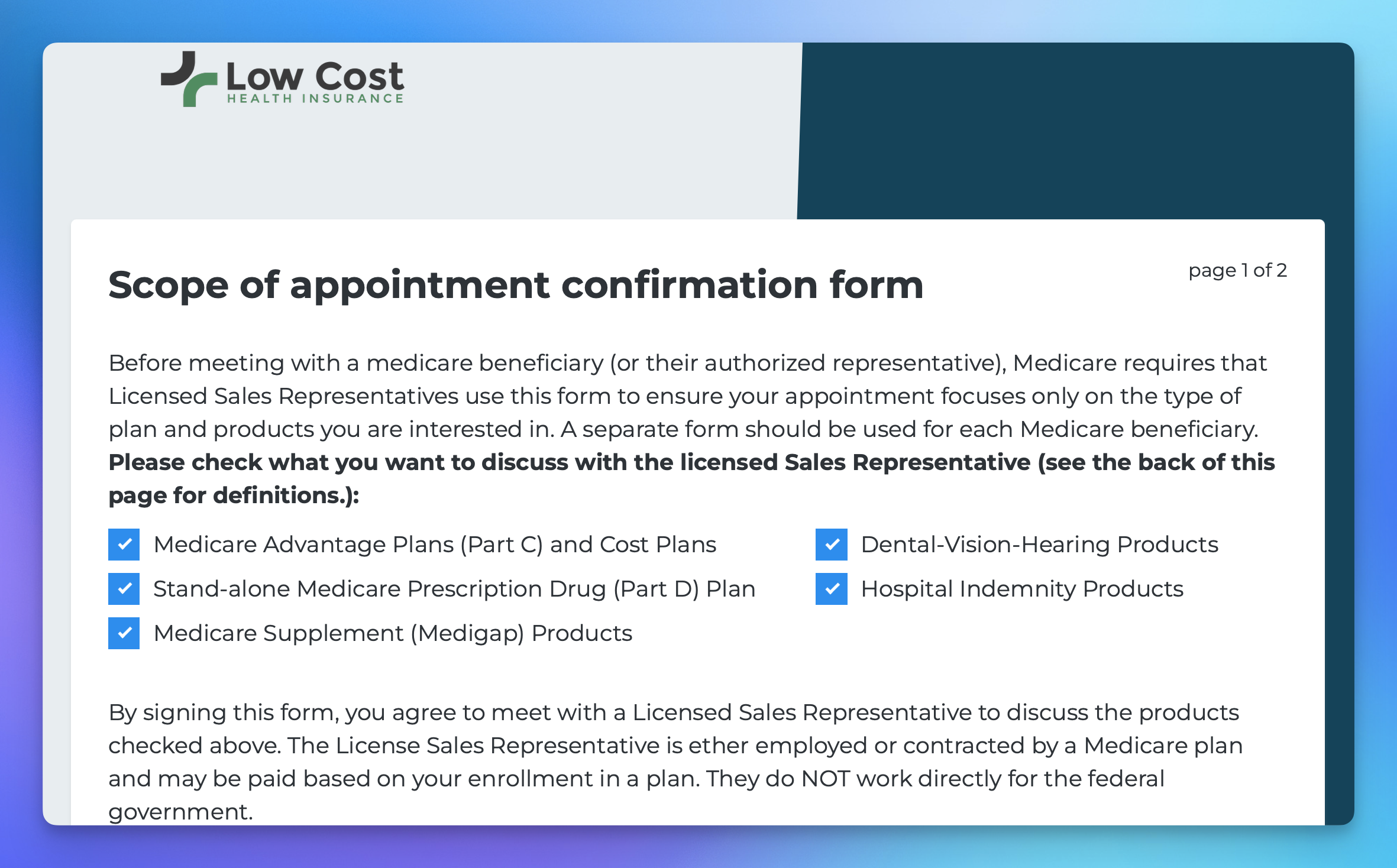Click the Medicare Supplement (Medigap) Products label
Screen dimensions: 1397x868
pyautogui.click(x=393, y=633)
